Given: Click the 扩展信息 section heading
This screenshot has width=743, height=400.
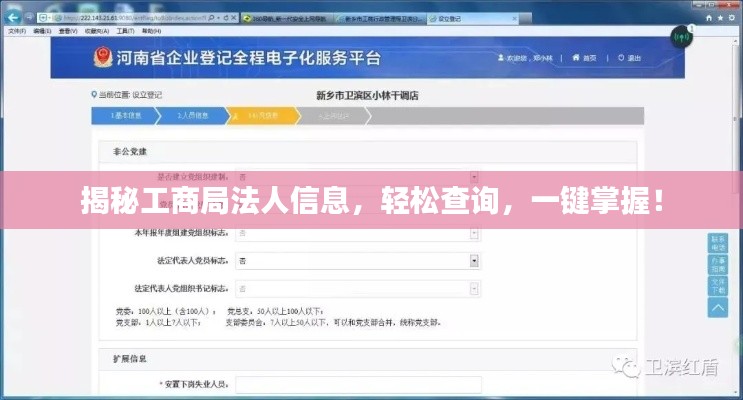Looking at the screenshot, I should click(130, 359).
